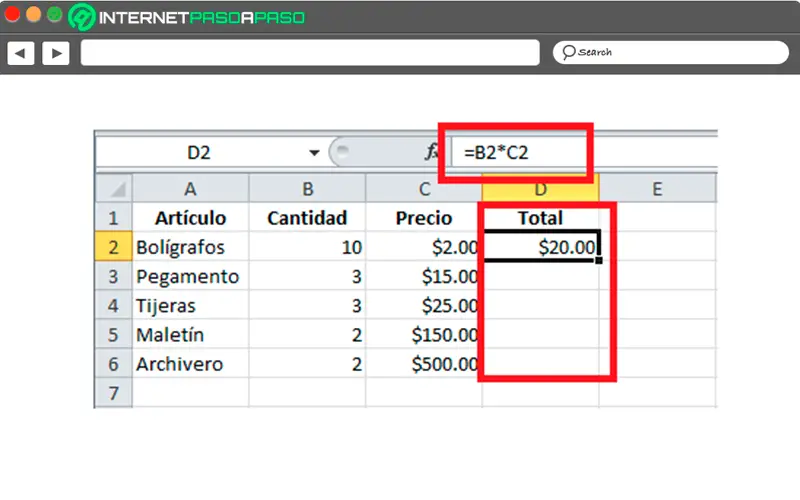Click quantity 10 for Bolígrafos
This screenshot has height=500, width=800.
(x=307, y=247)
